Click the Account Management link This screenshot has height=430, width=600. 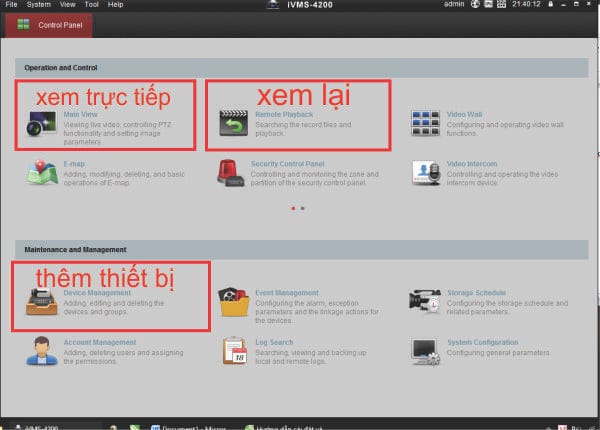(x=99, y=342)
